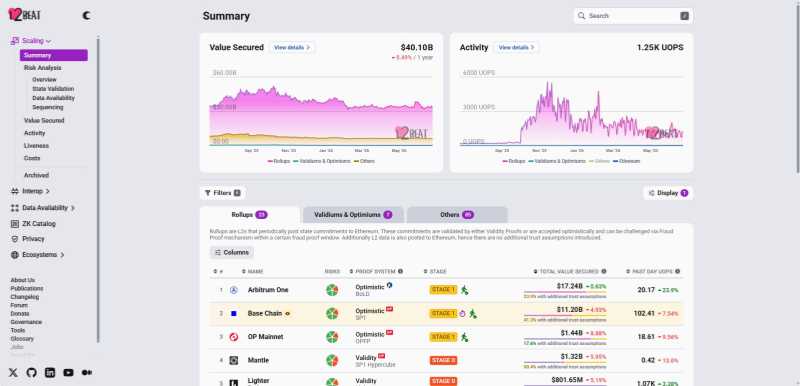800x386 pixels.
Task: Toggle Ethereum series in Activity legend
Action: click(627, 161)
